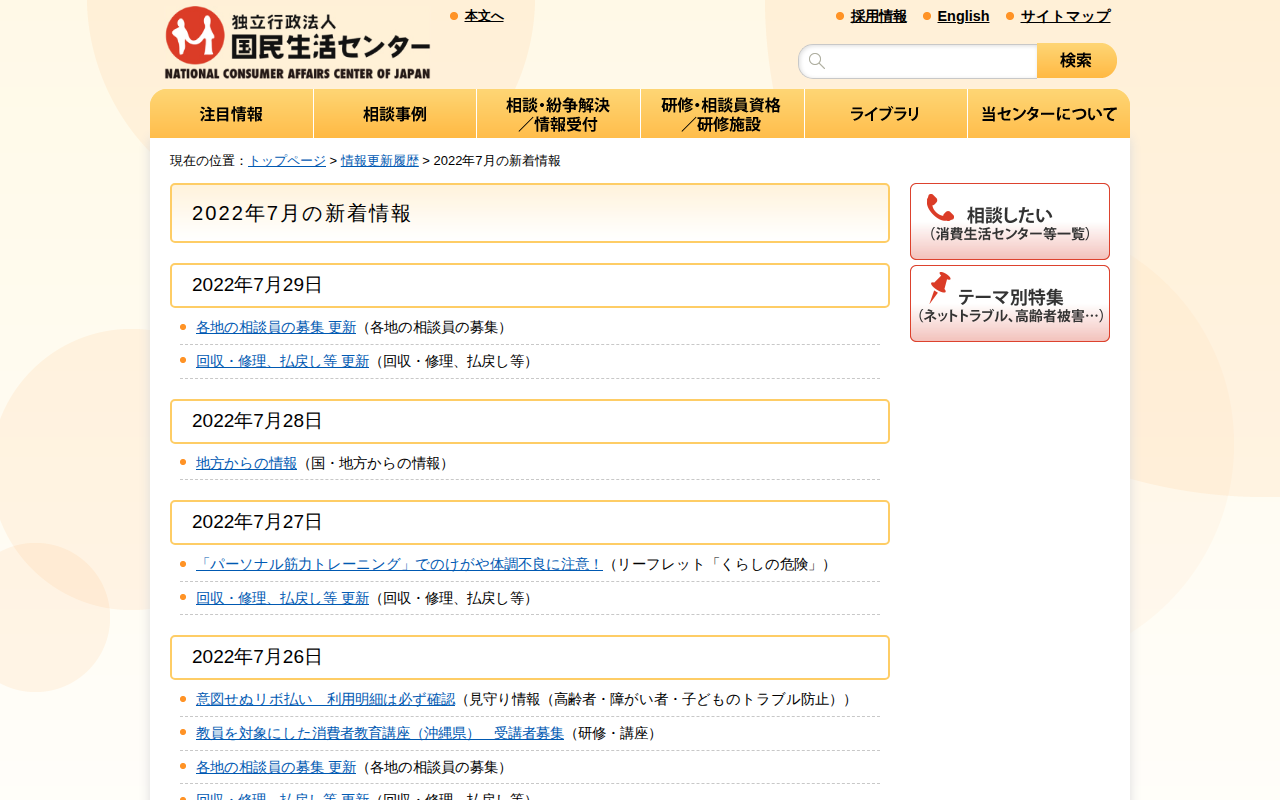Open the 情報更新履歴 breadcrumb link
This screenshot has width=1280, height=800.
pyautogui.click(x=379, y=159)
